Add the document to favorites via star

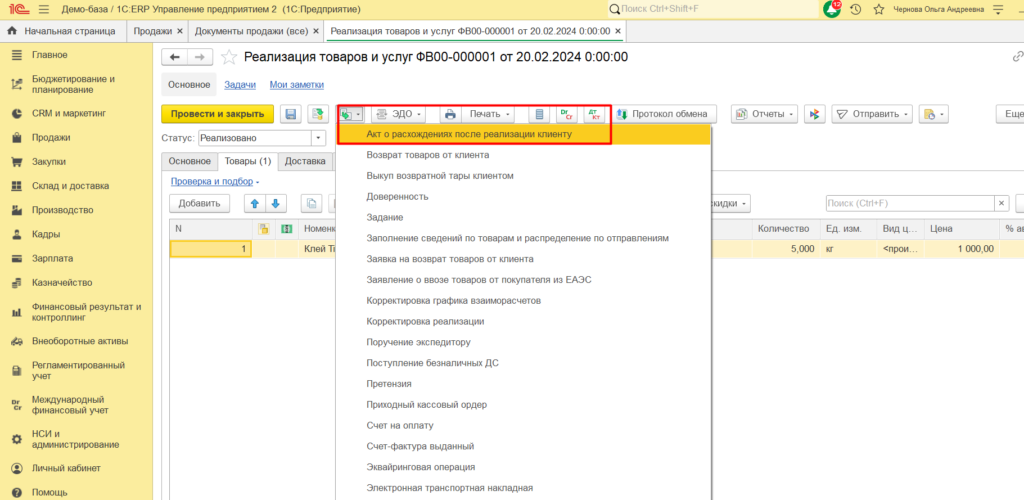click(229, 57)
